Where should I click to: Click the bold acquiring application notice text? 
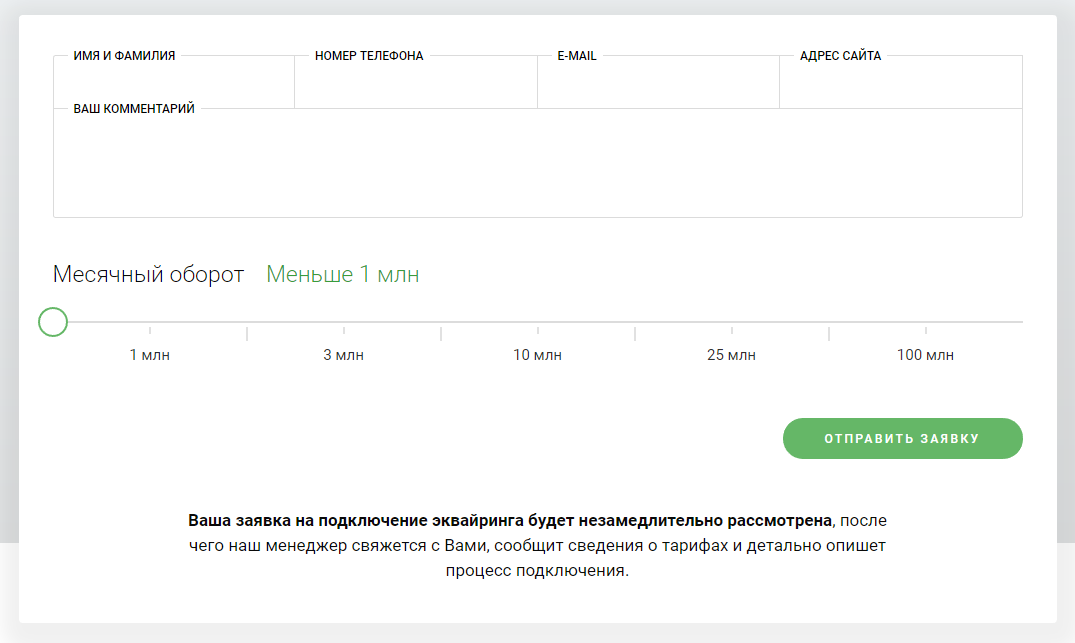pyautogui.click(x=510, y=521)
